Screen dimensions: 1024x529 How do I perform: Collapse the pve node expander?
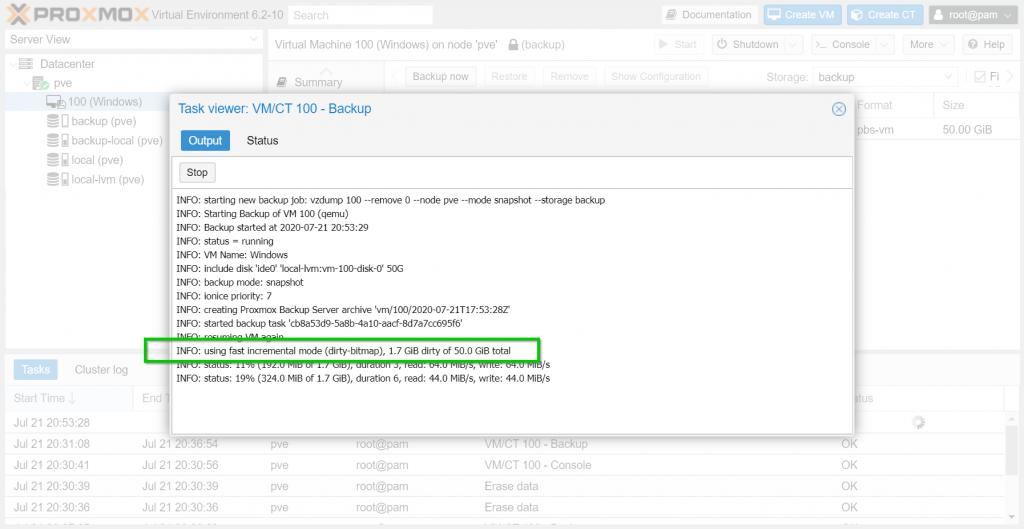(26, 83)
